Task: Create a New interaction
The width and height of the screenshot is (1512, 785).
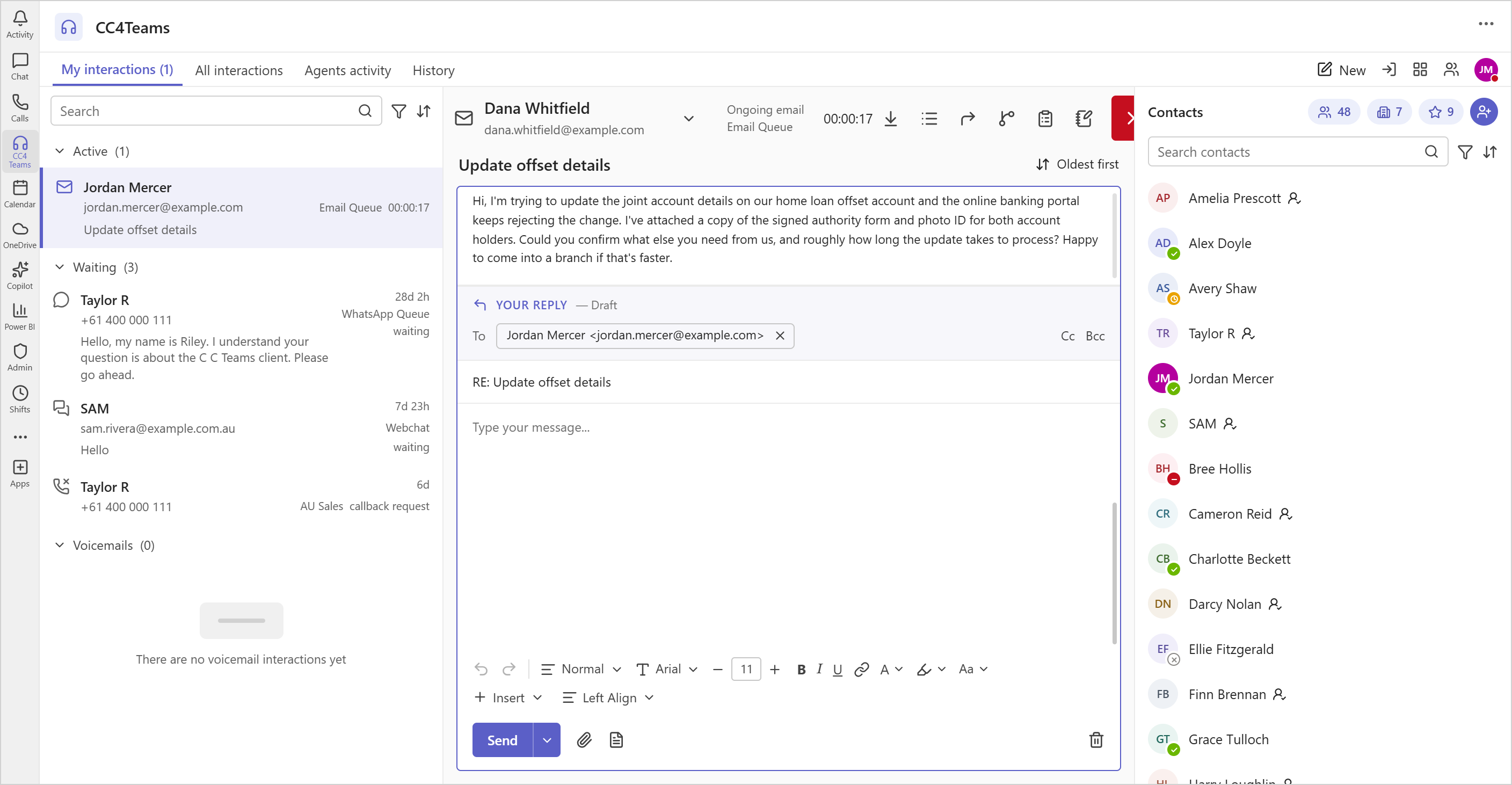Action: 1341,70
